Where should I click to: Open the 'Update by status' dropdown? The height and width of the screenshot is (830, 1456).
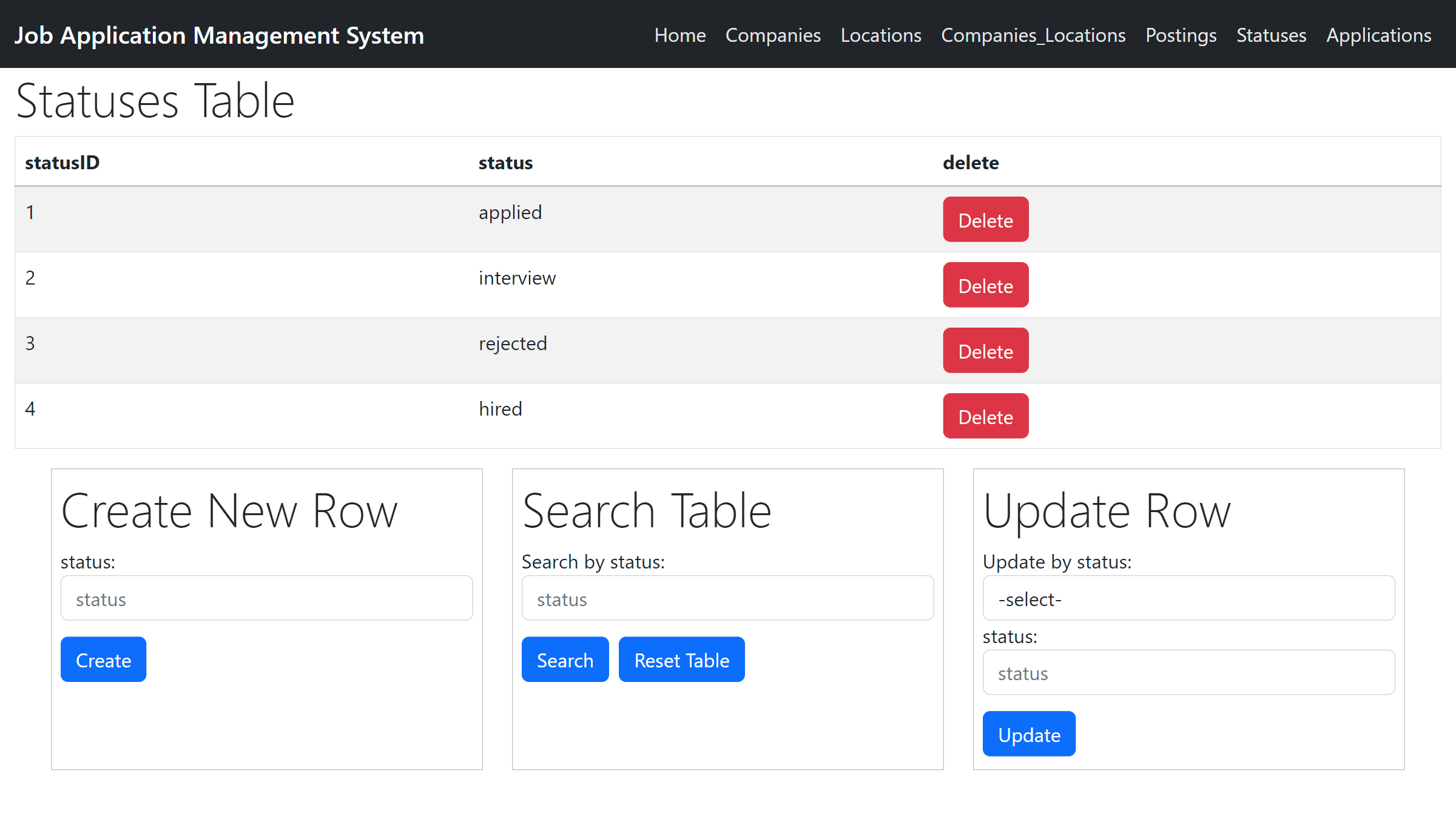point(1188,598)
